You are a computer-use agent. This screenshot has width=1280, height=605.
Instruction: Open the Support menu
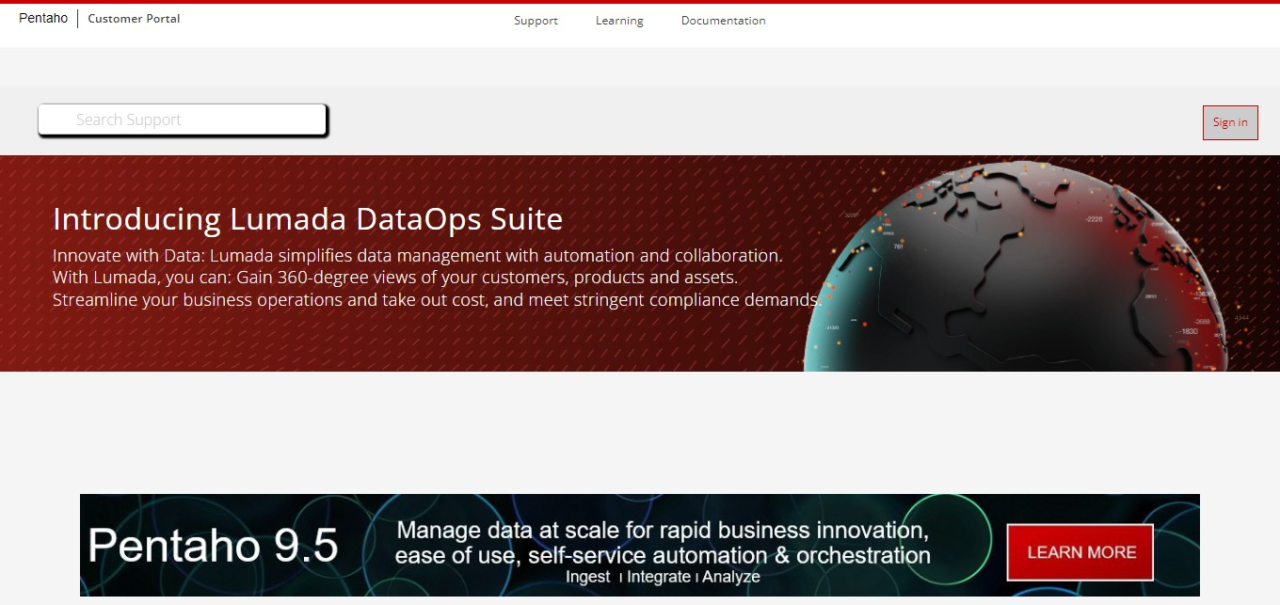(x=536, y=21)
